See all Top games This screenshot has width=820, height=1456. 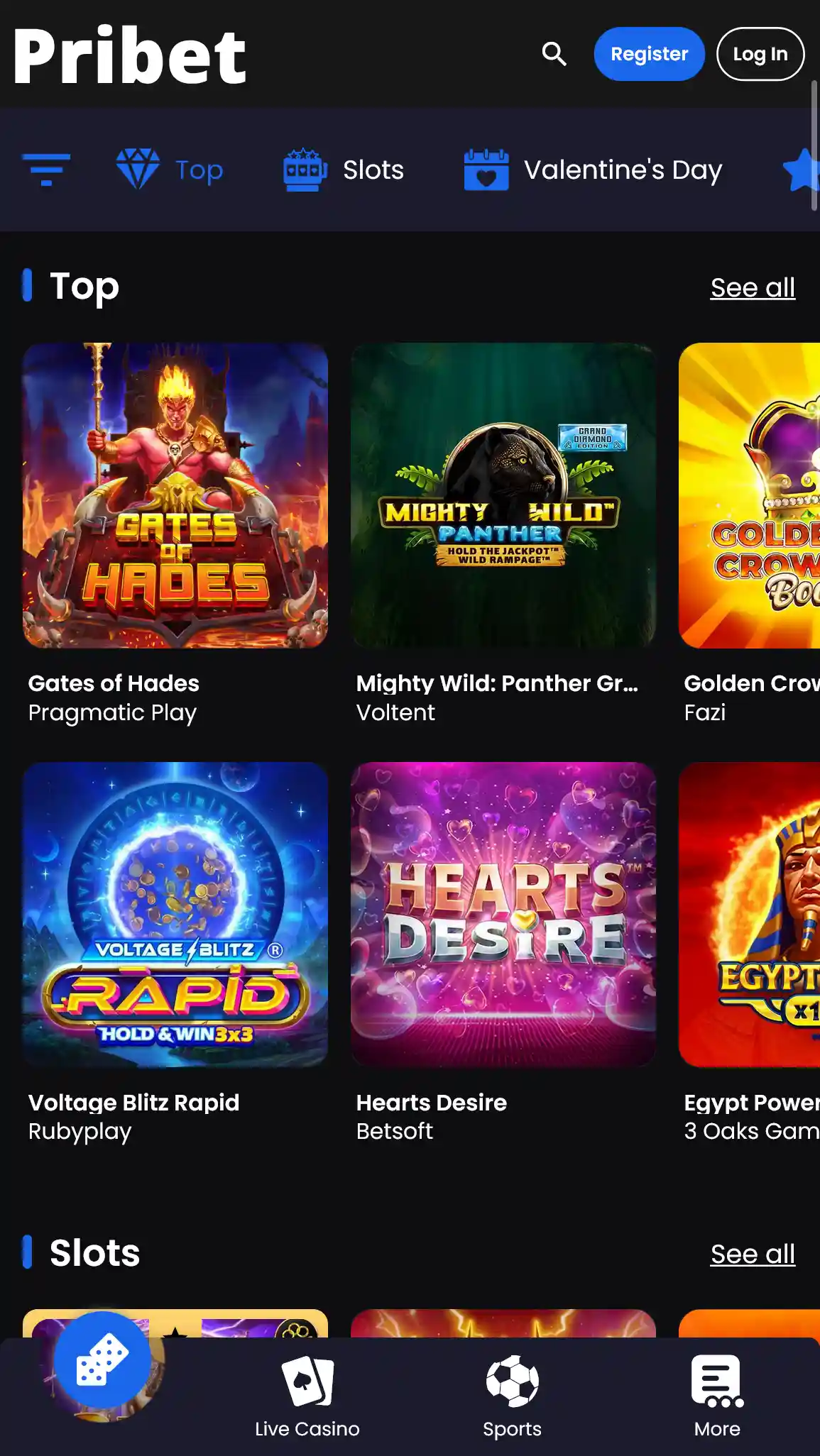(x=753, y=287)
